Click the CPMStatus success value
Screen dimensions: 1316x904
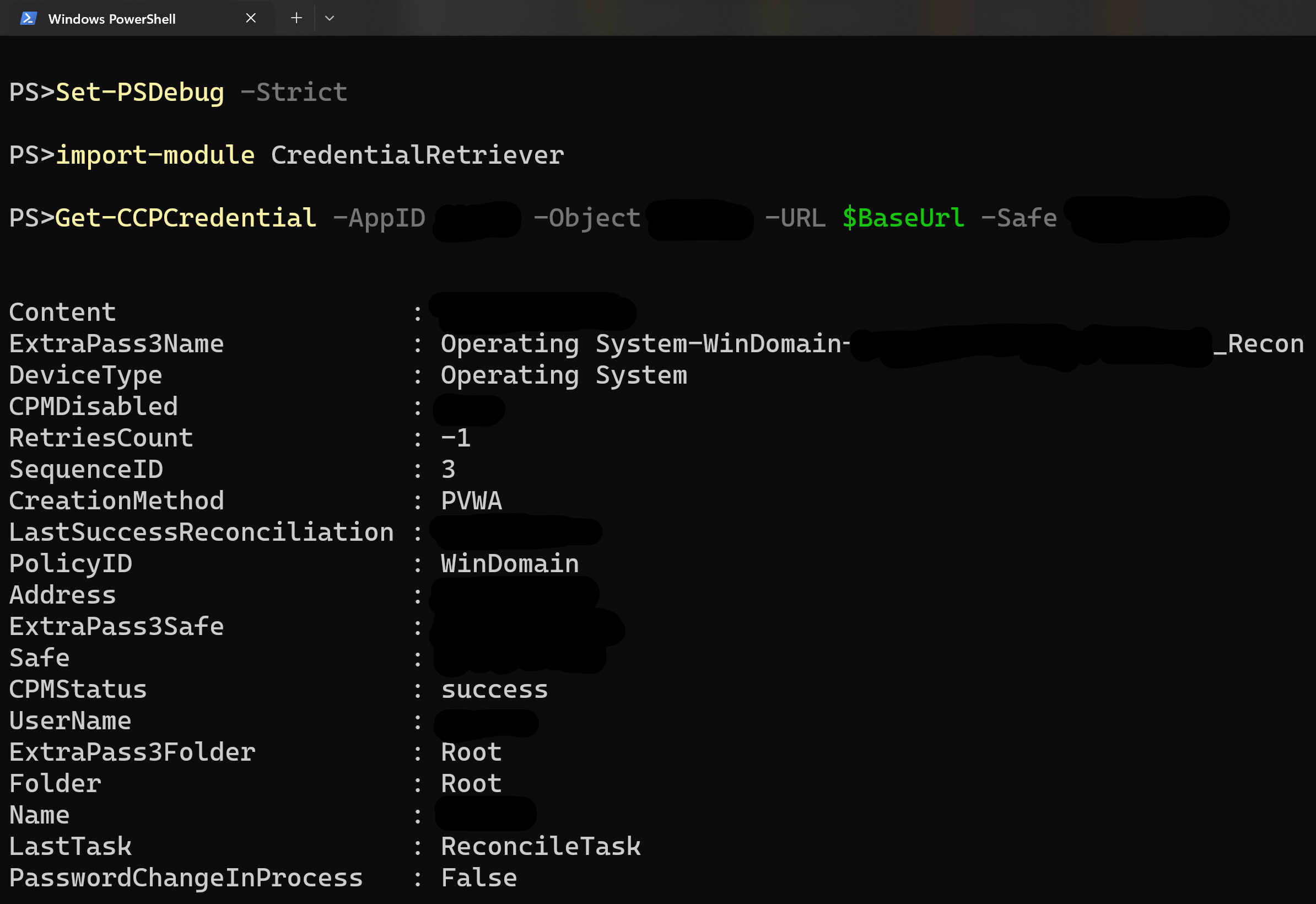coord(494,689)
